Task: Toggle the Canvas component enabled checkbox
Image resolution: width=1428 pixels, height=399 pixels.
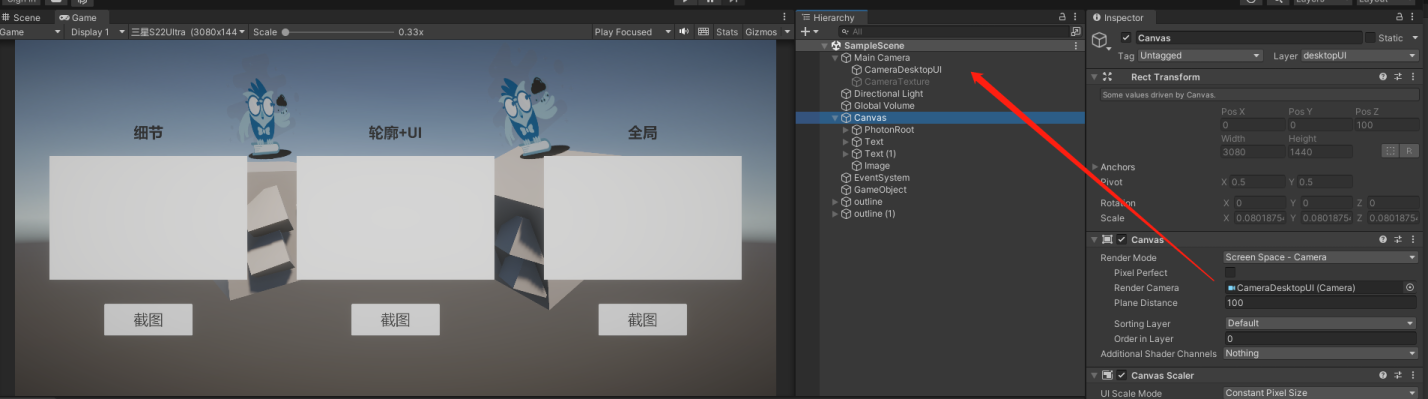Action: pyautogui.click(x=1121, y=240)
